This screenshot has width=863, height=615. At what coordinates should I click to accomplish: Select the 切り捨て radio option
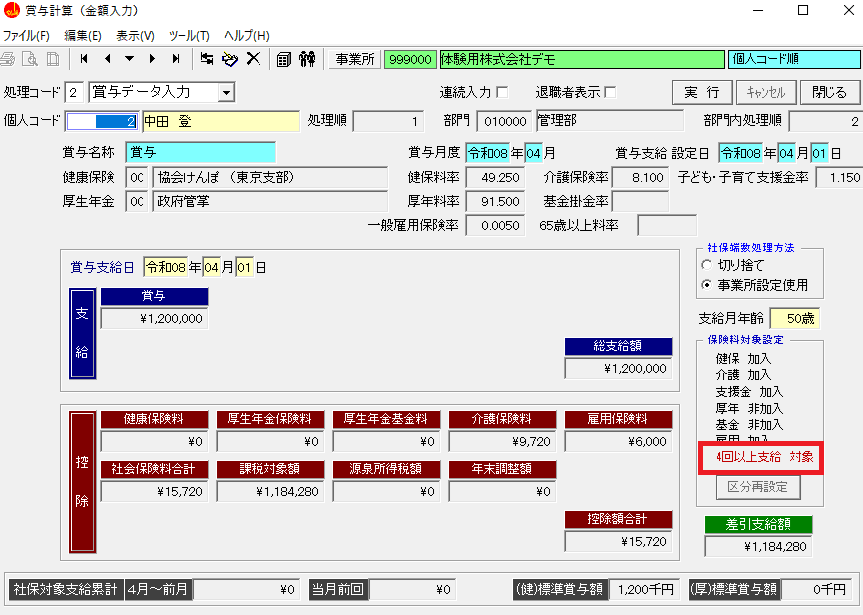[708, 266]
